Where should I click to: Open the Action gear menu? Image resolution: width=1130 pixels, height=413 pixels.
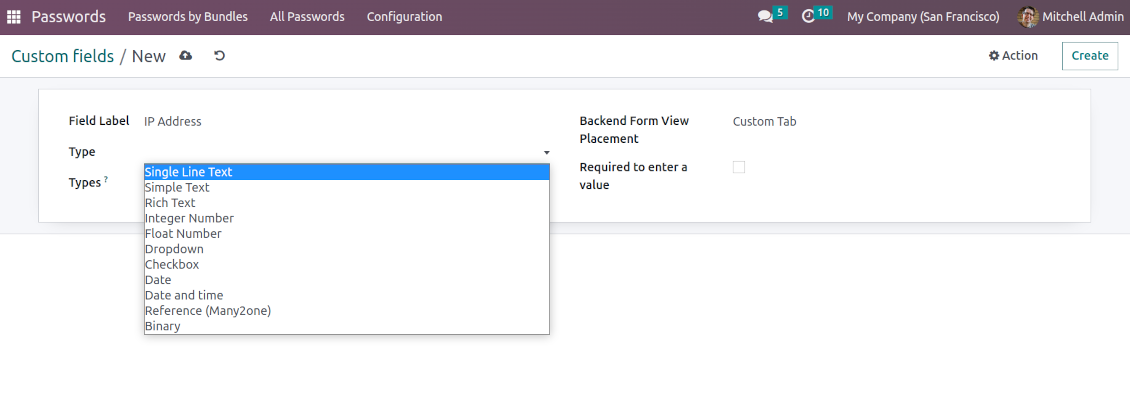(1013, 55)
